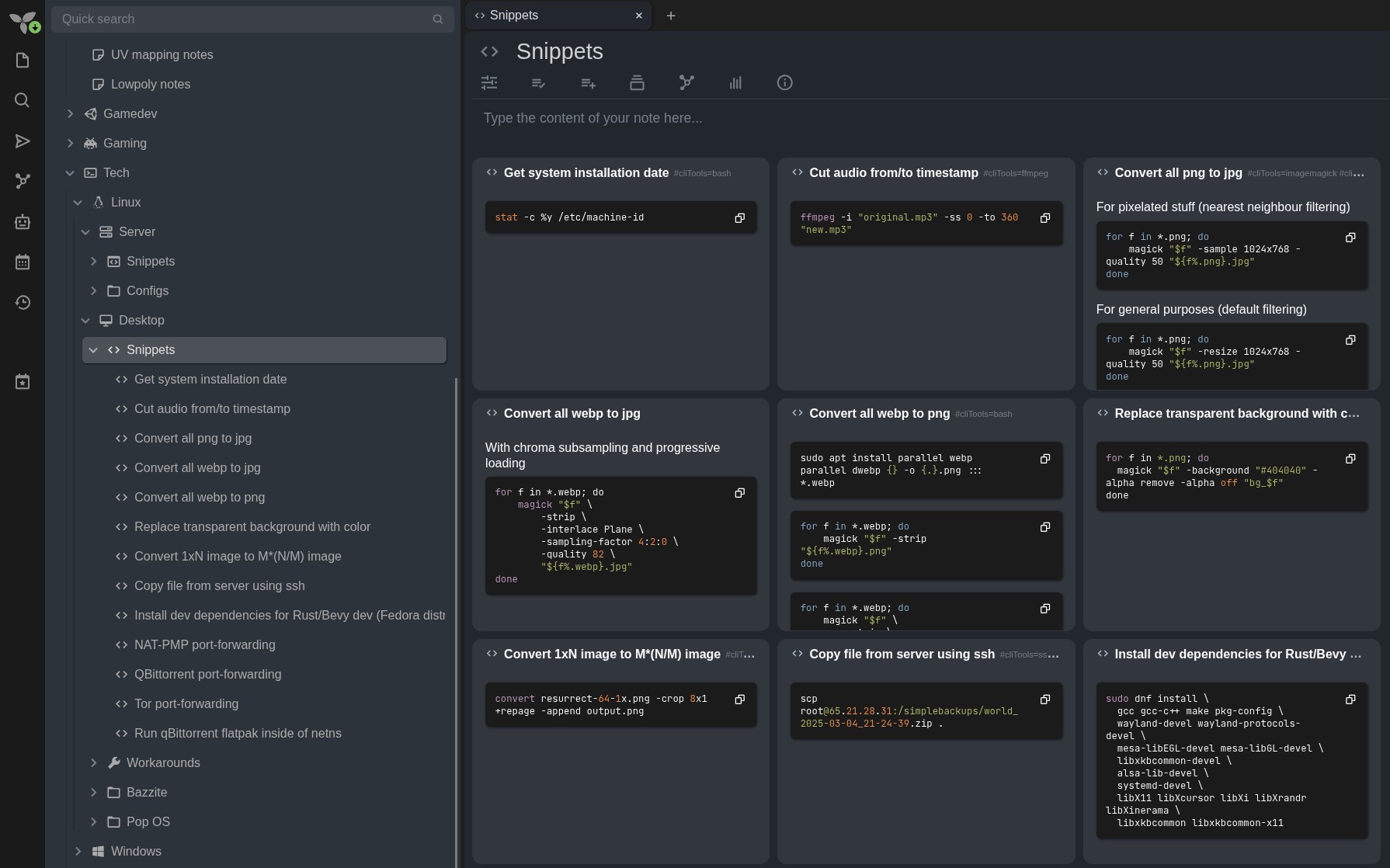
Task: Copy the scp command code block
Action: 1044,700
